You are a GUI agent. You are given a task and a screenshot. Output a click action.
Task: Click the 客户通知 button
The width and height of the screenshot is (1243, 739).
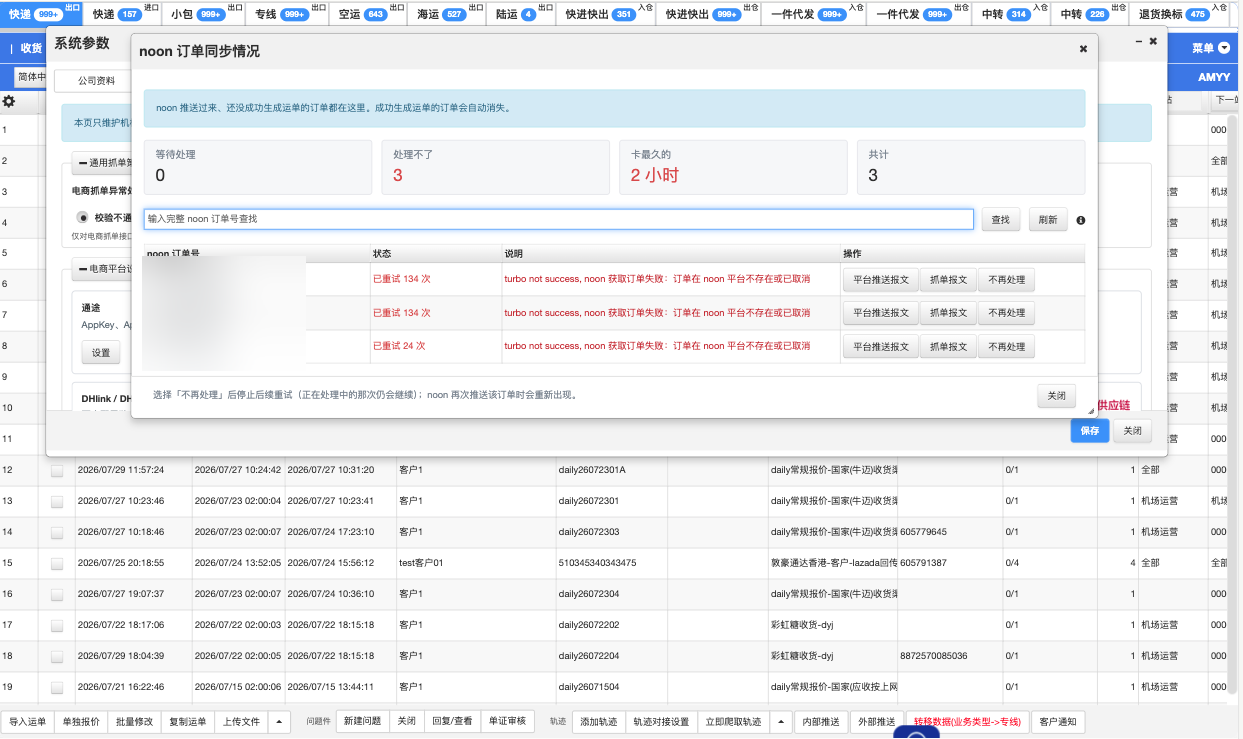click(1057, 722)
